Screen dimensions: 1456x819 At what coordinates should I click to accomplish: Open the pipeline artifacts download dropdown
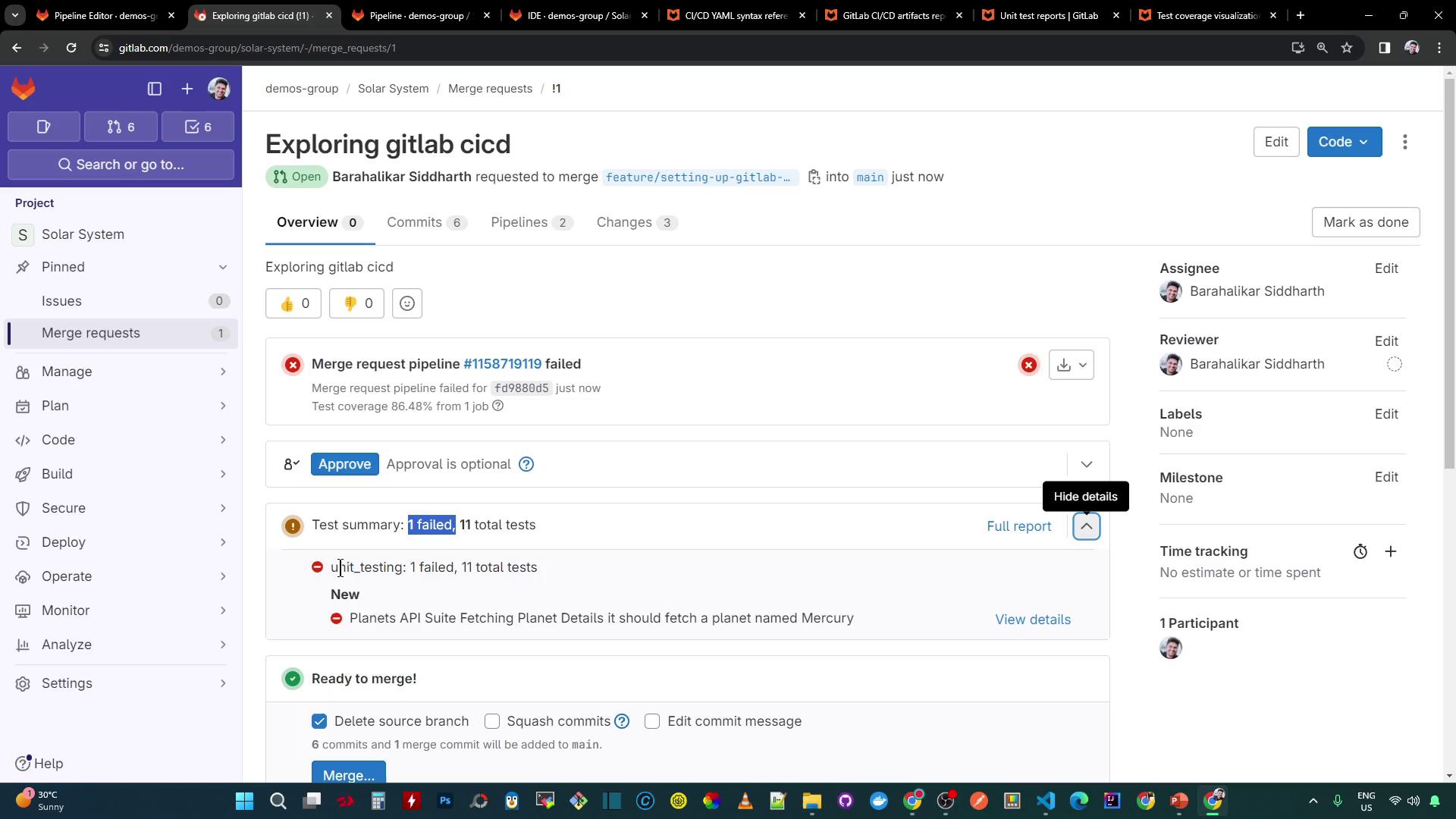point(1072,365)
